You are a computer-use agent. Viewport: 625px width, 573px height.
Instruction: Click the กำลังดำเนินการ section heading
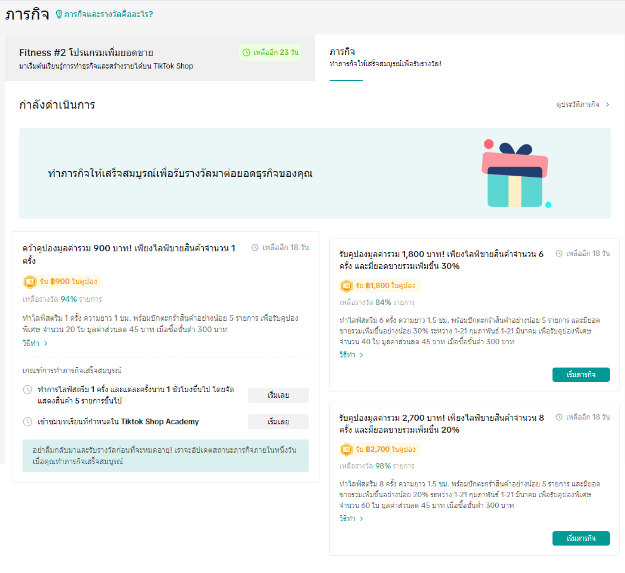coord(57,105)
